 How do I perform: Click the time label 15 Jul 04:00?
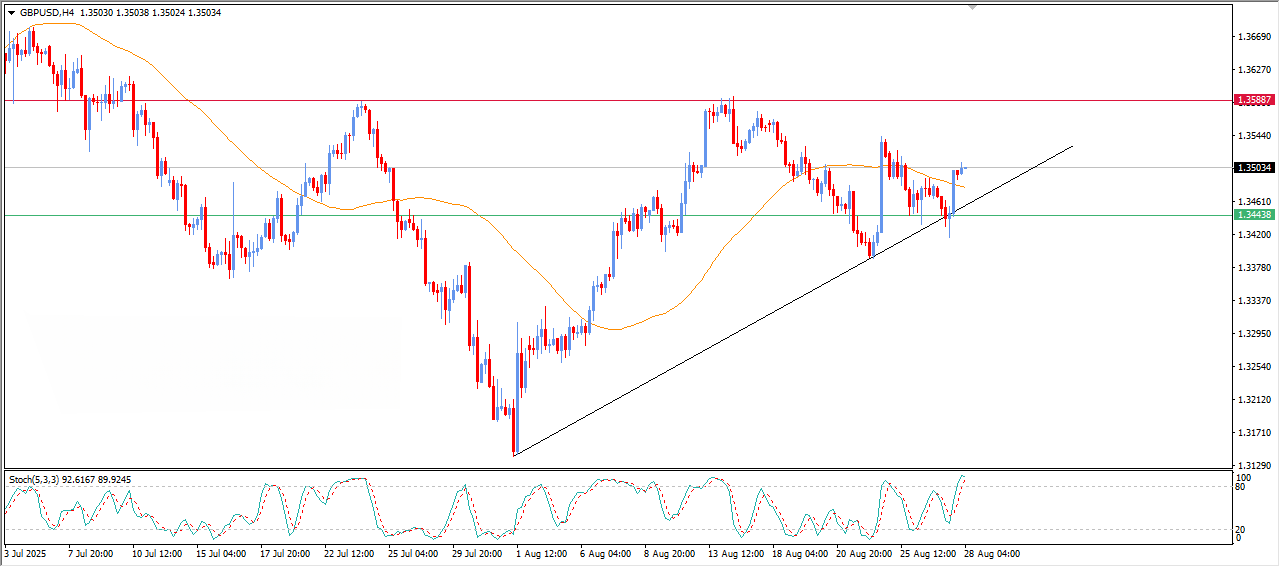[x=221, y=553]
